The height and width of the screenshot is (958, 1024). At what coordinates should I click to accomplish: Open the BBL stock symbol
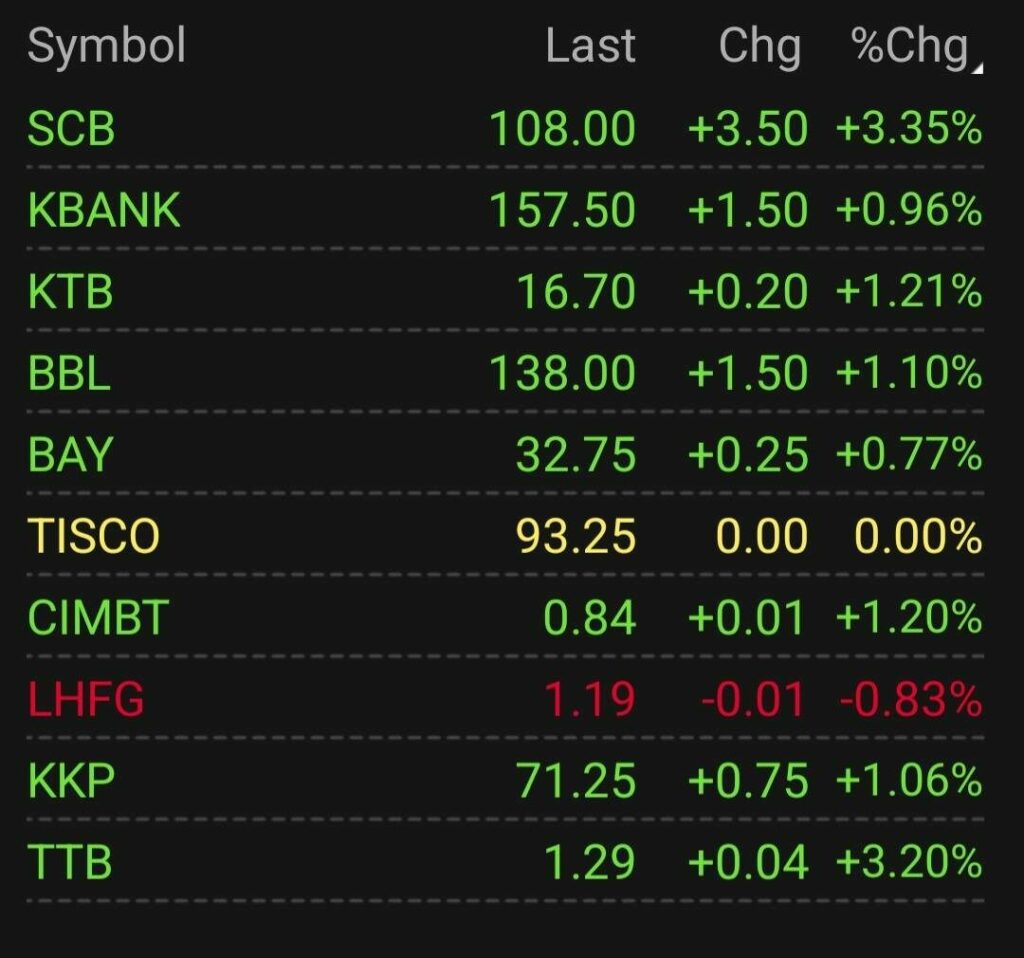pyautogui.click(x=69, y=374)
